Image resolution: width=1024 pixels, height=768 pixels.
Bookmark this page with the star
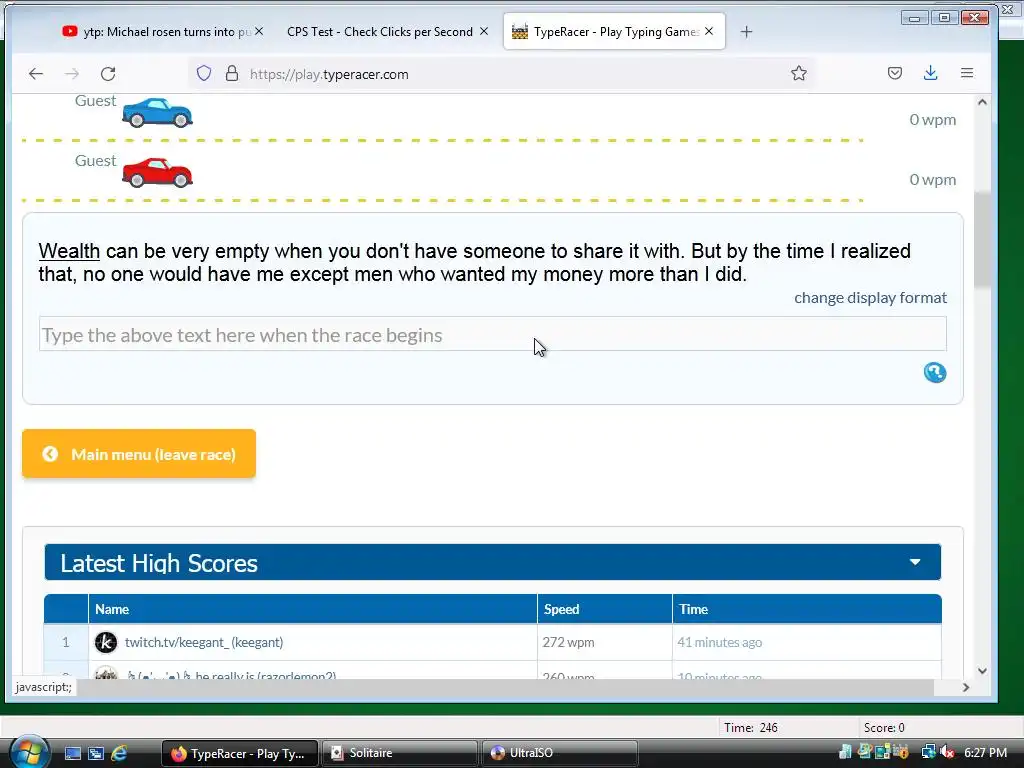(798, 73)
